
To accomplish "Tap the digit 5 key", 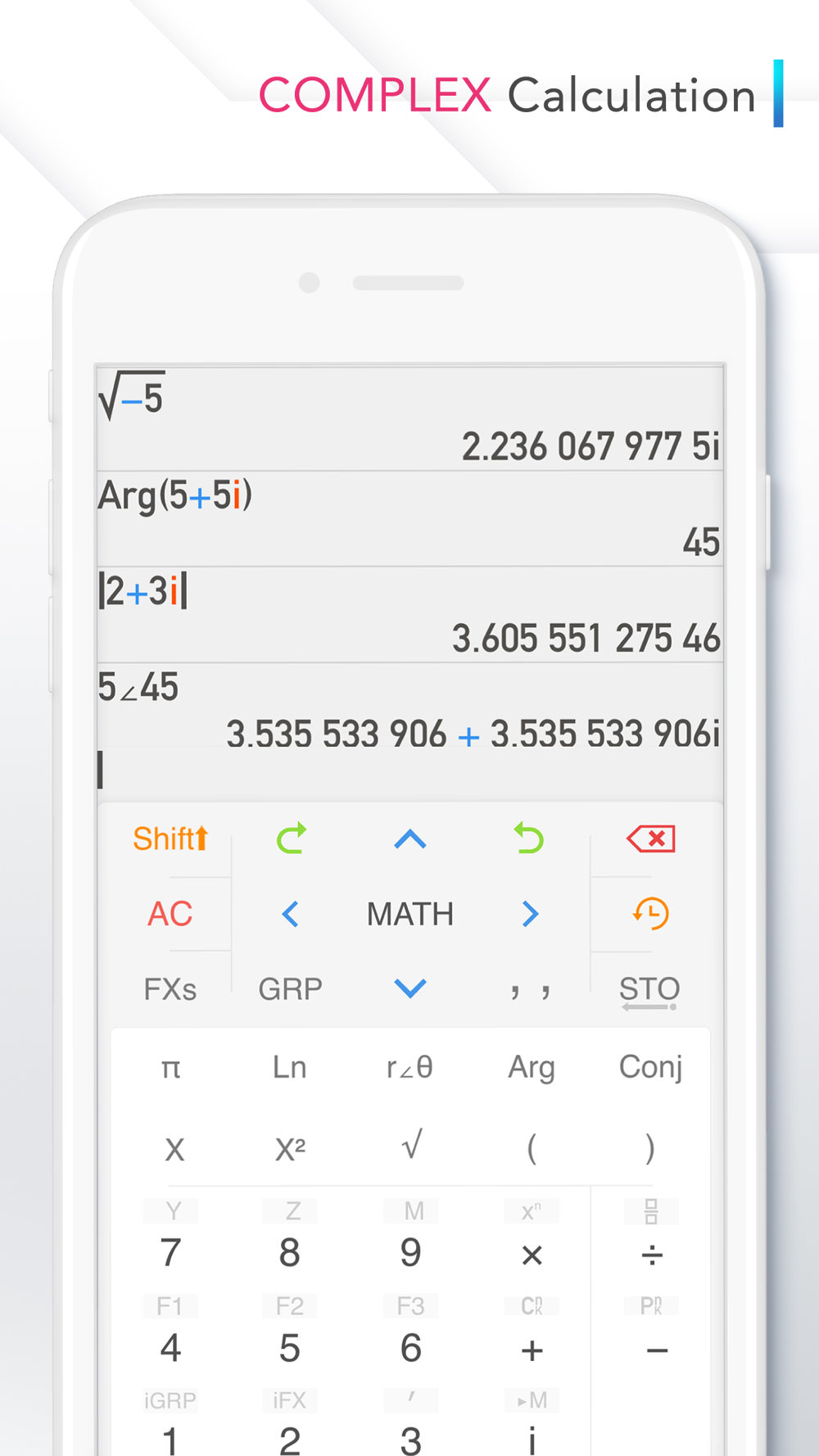I will click(290, 1348).
